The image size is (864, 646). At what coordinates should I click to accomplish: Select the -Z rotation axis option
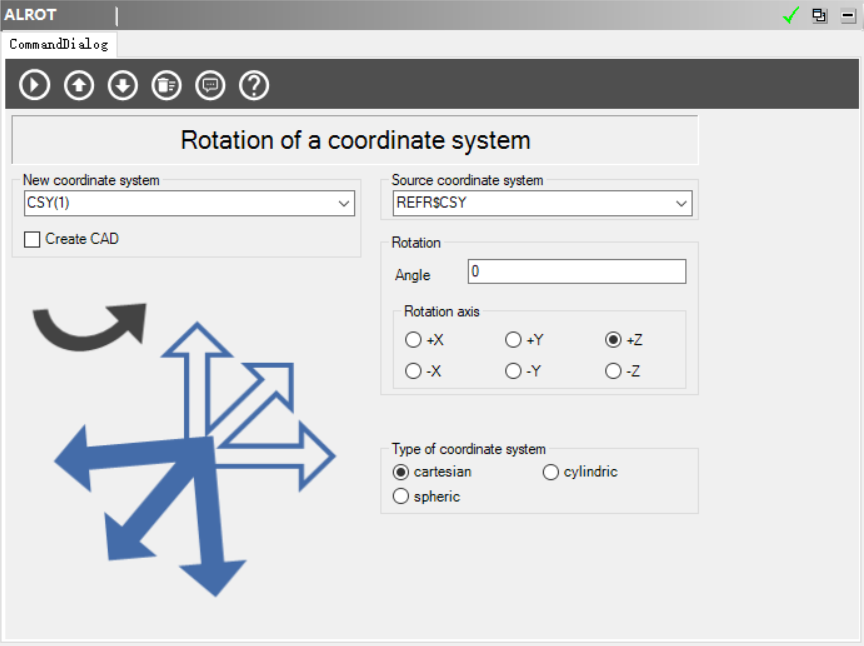(613, 371)
